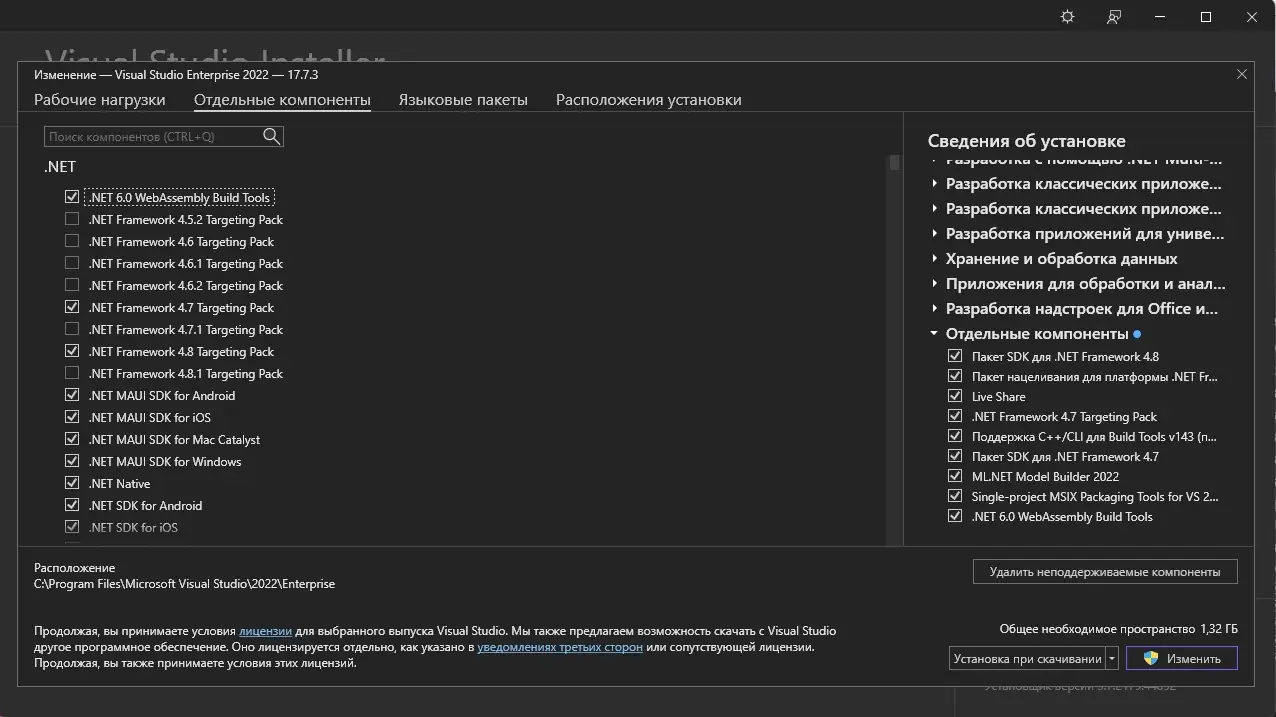The width and height of the screenshot is (1276, 717).
Task: Check .NET Framework 4.8.1 Targeting Pack
Action: (x=72, y=374)
